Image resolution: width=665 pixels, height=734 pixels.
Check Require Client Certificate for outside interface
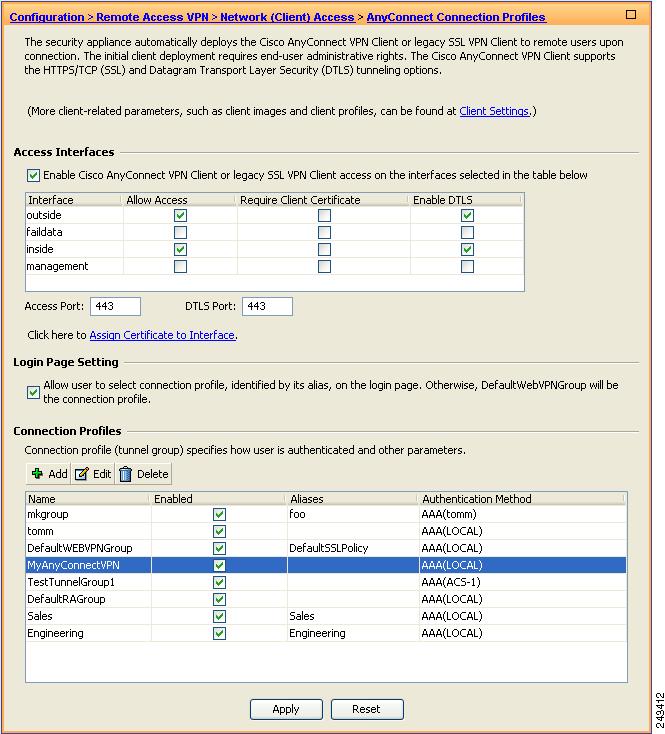tap(324, 215)
